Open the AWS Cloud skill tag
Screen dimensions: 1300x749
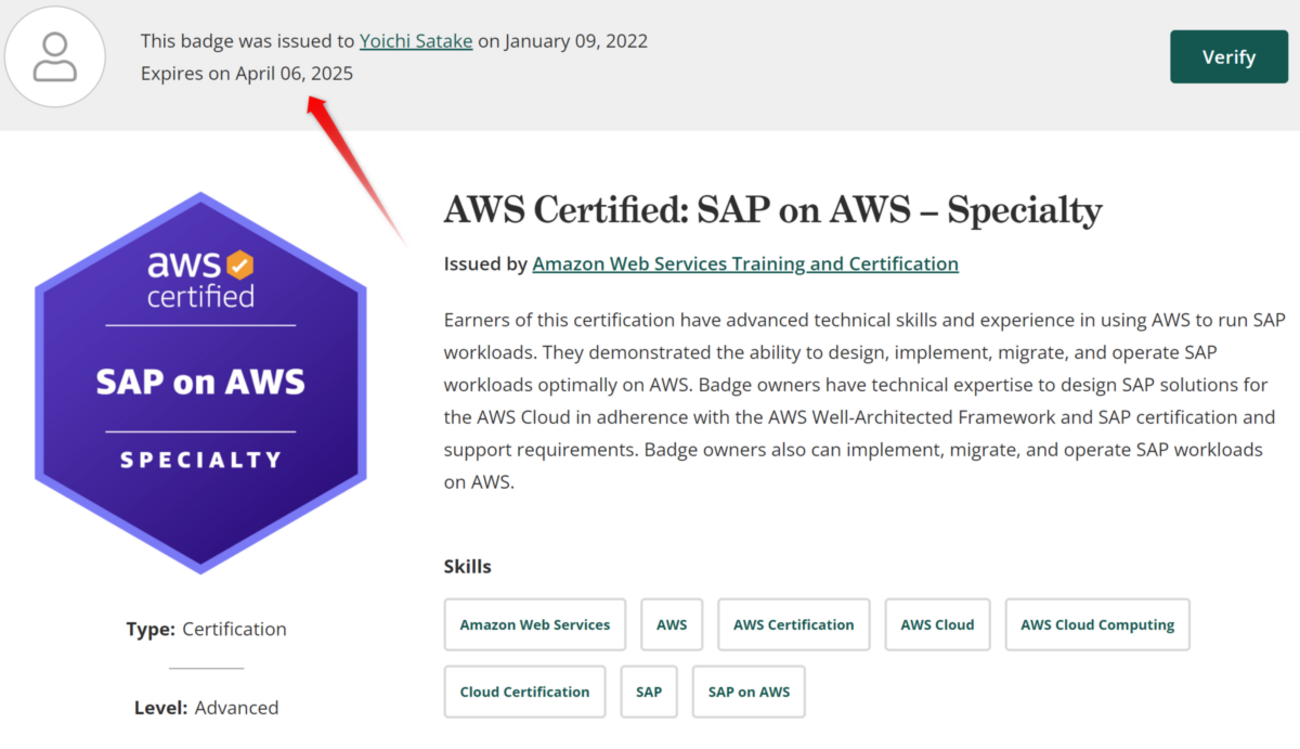pos(937,625)
